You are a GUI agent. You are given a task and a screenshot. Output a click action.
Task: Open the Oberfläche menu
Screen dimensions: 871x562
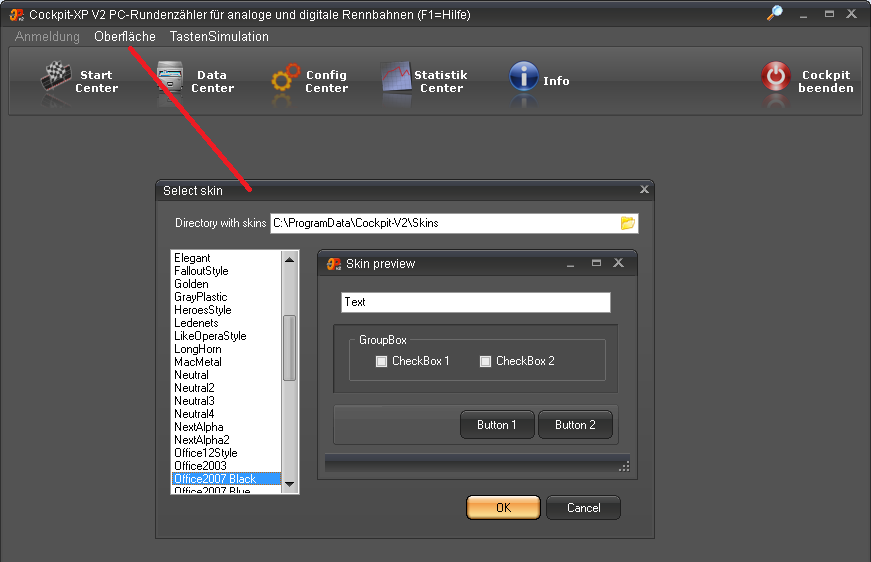(x=125, y=37)
